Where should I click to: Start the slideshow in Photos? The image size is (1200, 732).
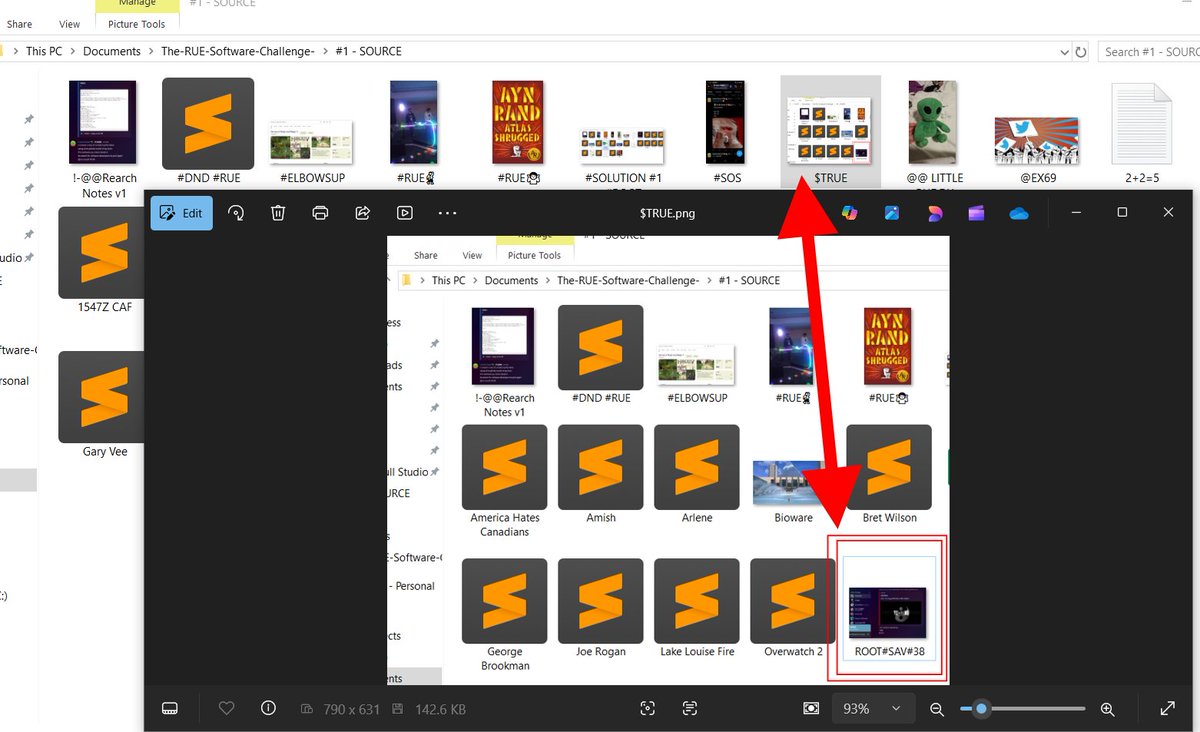point(404,213)
